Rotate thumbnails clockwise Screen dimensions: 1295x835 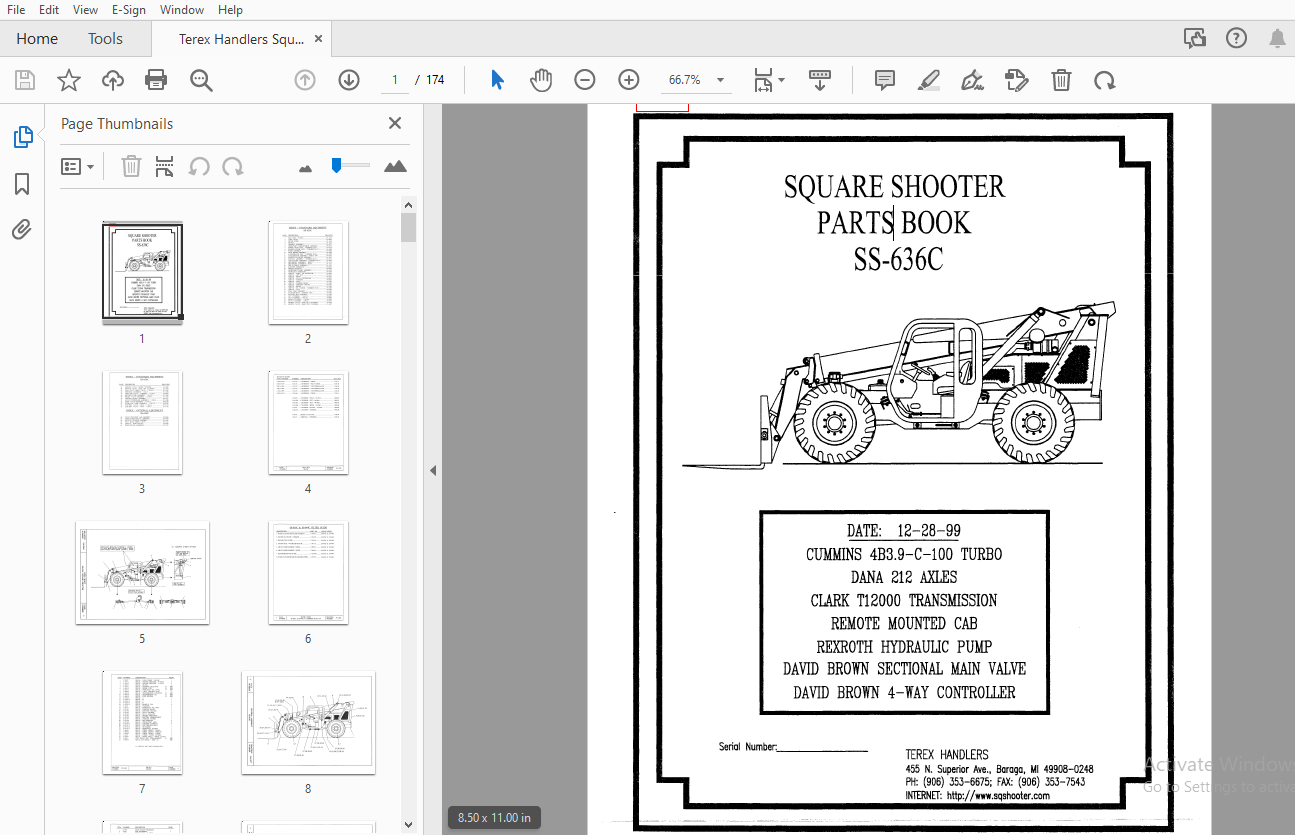point(233,166)
